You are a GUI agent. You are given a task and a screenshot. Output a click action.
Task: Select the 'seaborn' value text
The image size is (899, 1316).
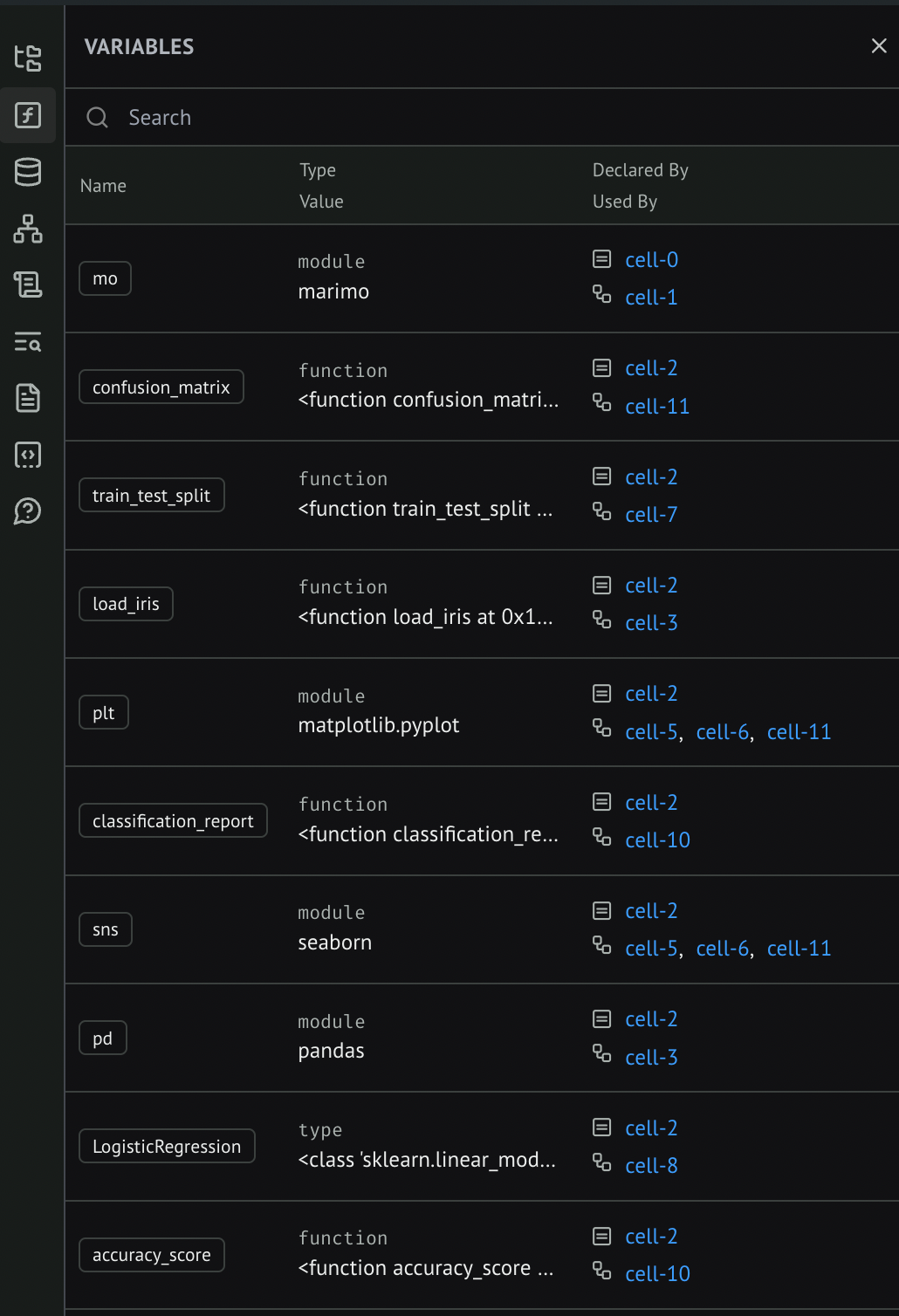click(335, 942)
